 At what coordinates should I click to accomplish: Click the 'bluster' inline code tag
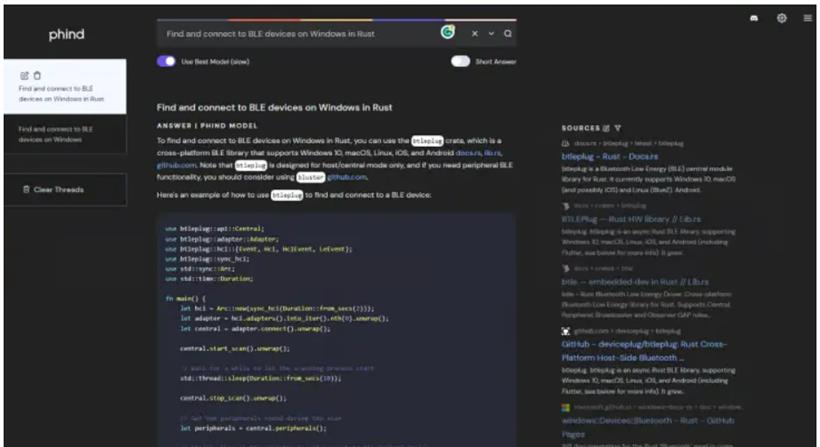[311, 177]
